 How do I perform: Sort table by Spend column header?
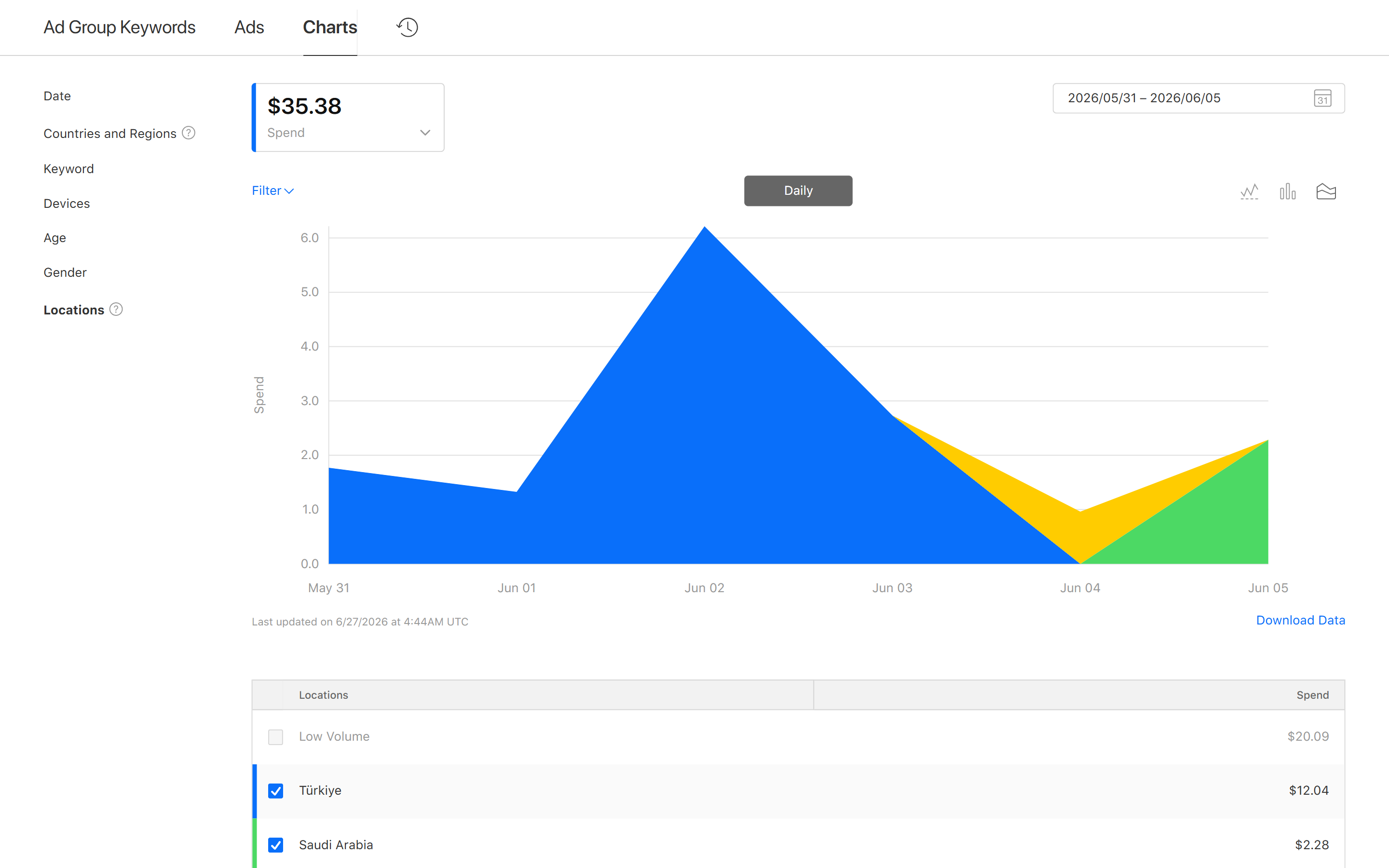point(1312,695)
